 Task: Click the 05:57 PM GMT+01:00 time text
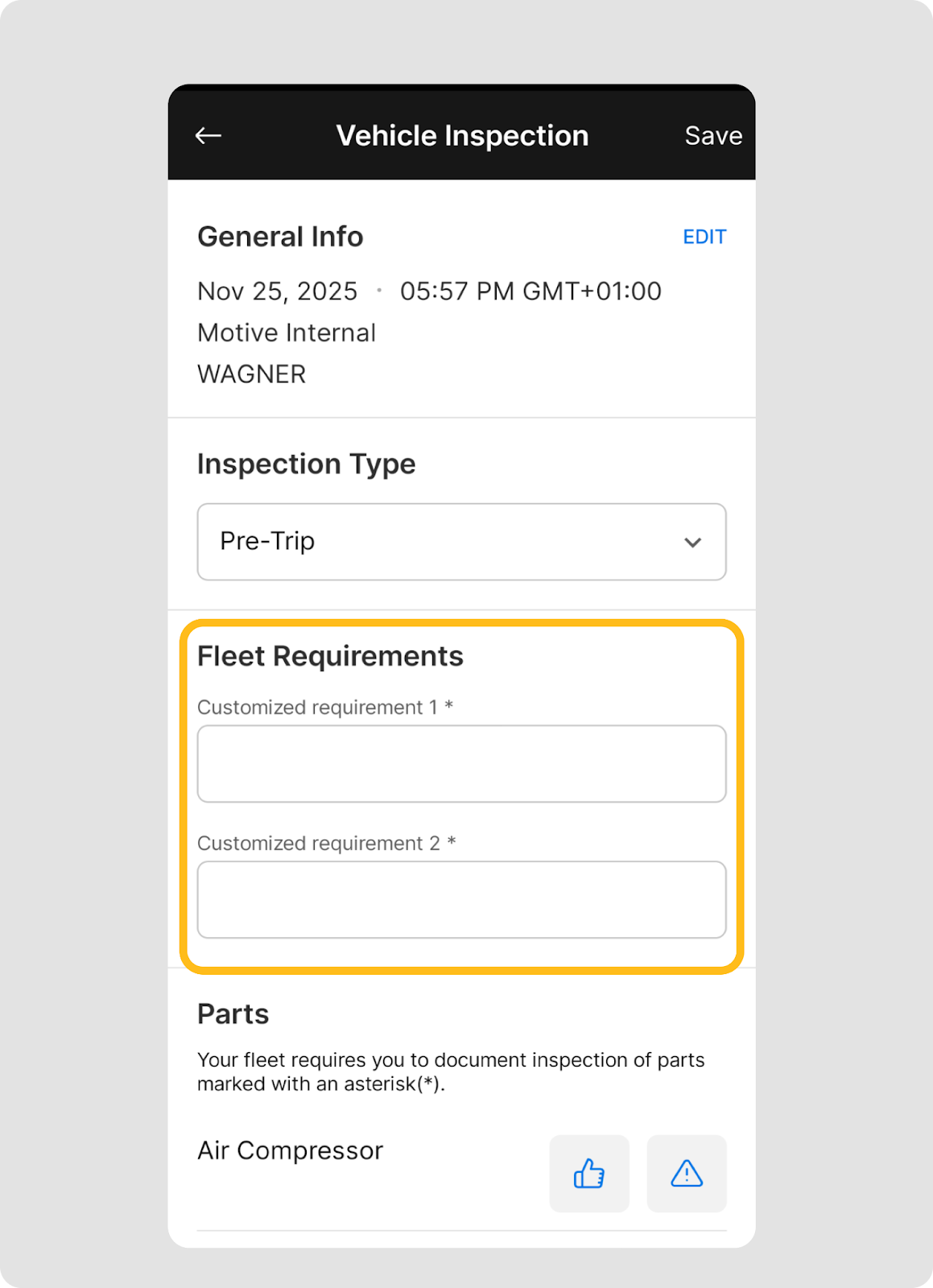click(530, 291)
